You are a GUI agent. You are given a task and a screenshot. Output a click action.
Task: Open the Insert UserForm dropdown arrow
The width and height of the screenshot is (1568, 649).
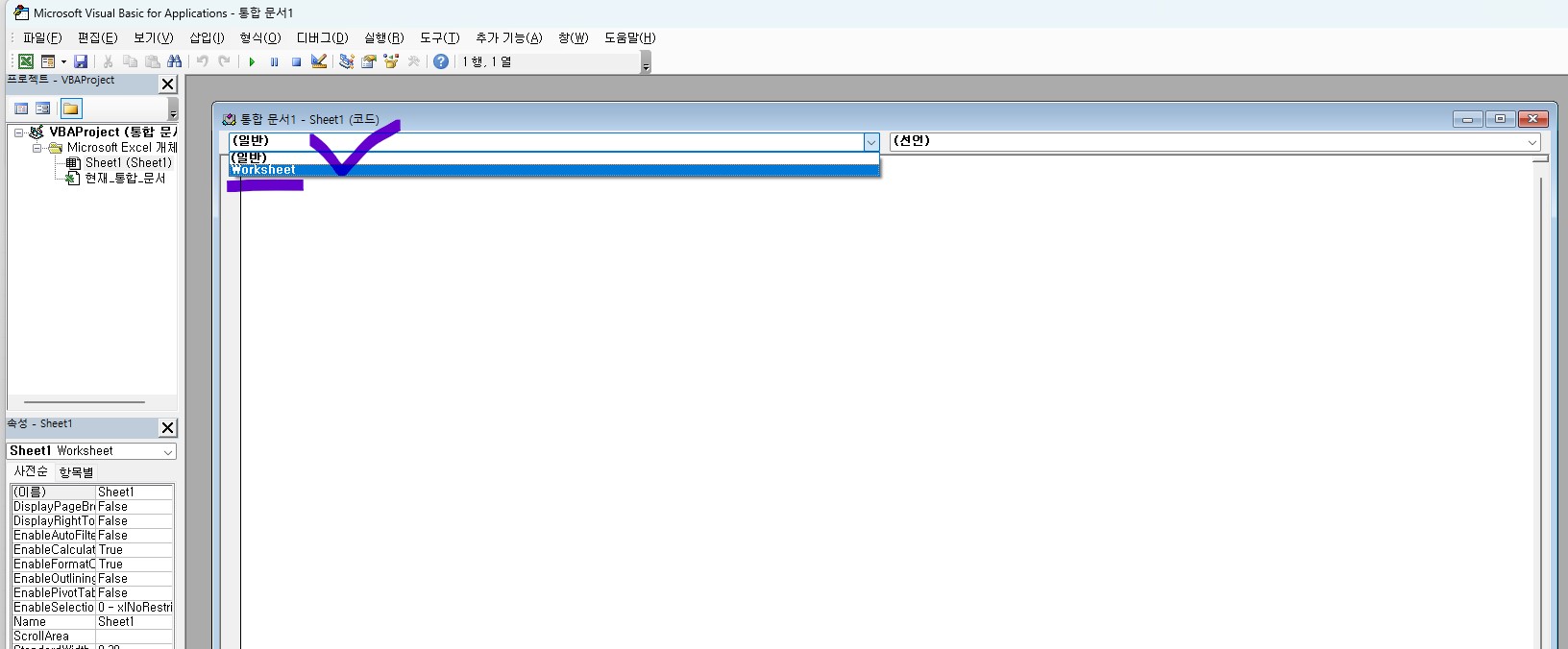coord(63,61)
